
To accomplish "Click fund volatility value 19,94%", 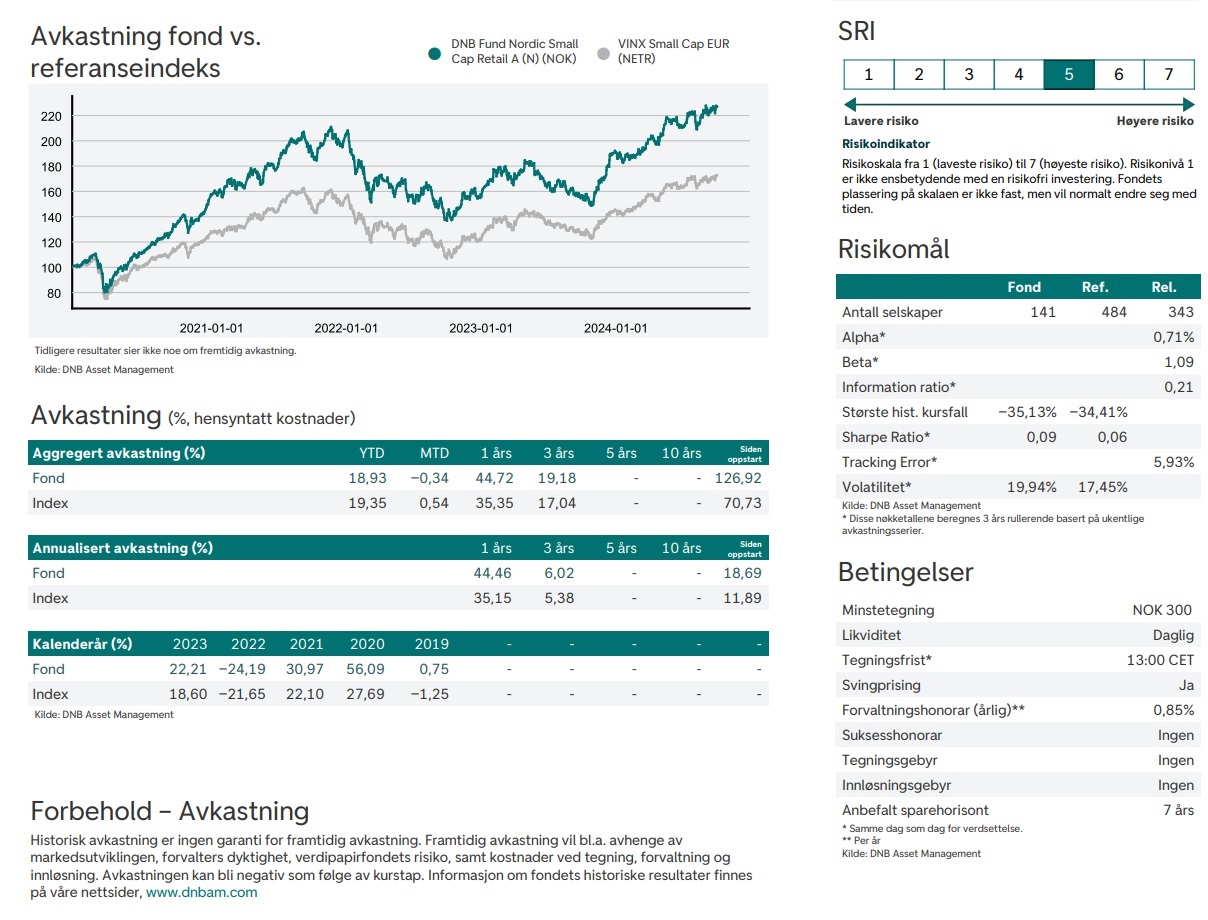I will coord(1033,487).
